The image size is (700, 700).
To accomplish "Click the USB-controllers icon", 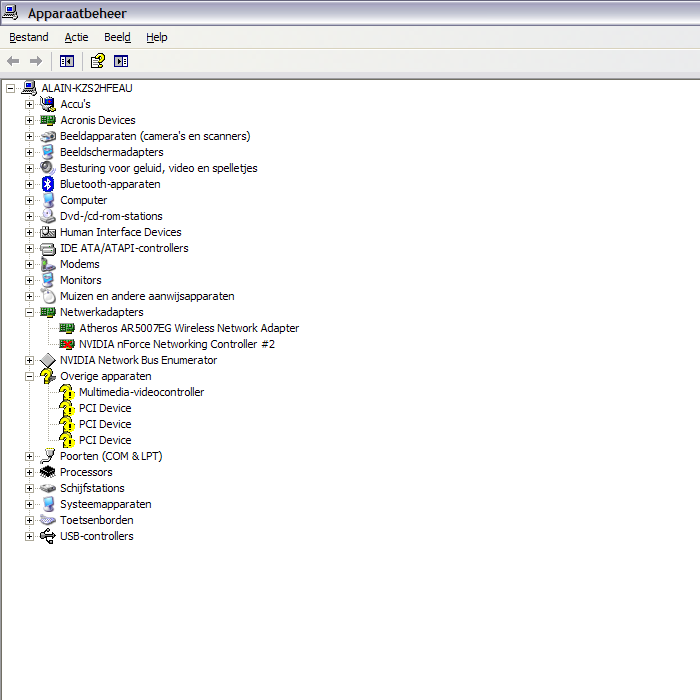I will [47, 536].
